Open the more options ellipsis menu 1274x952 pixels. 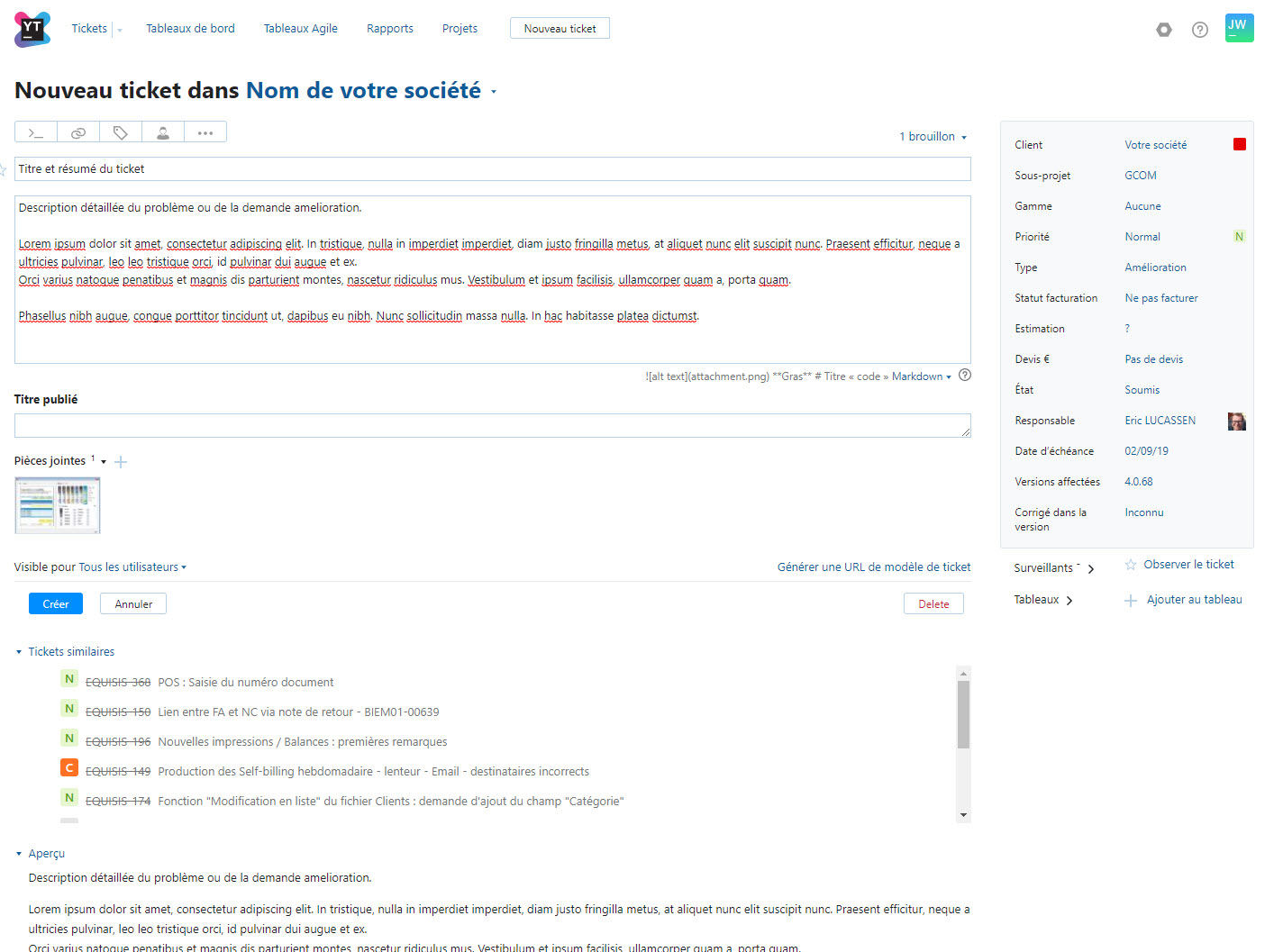205,132
